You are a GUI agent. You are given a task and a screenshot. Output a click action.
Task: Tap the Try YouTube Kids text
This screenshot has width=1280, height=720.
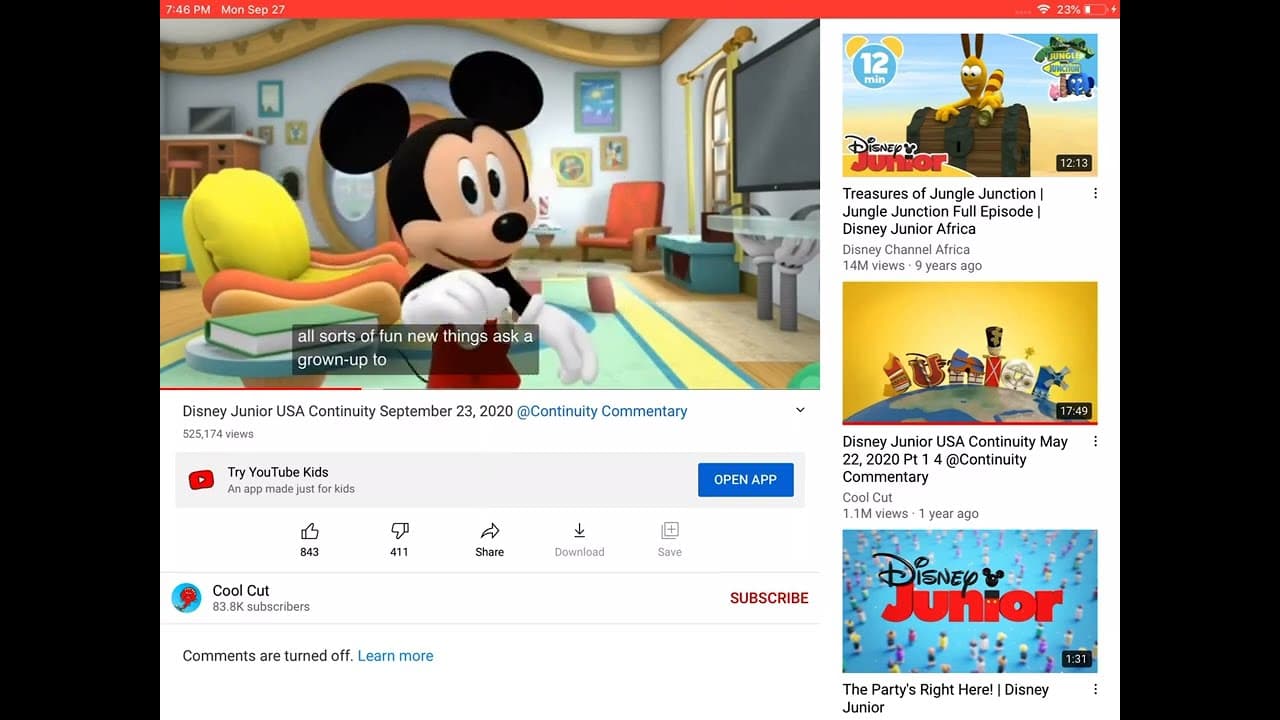tap(278, 472)
